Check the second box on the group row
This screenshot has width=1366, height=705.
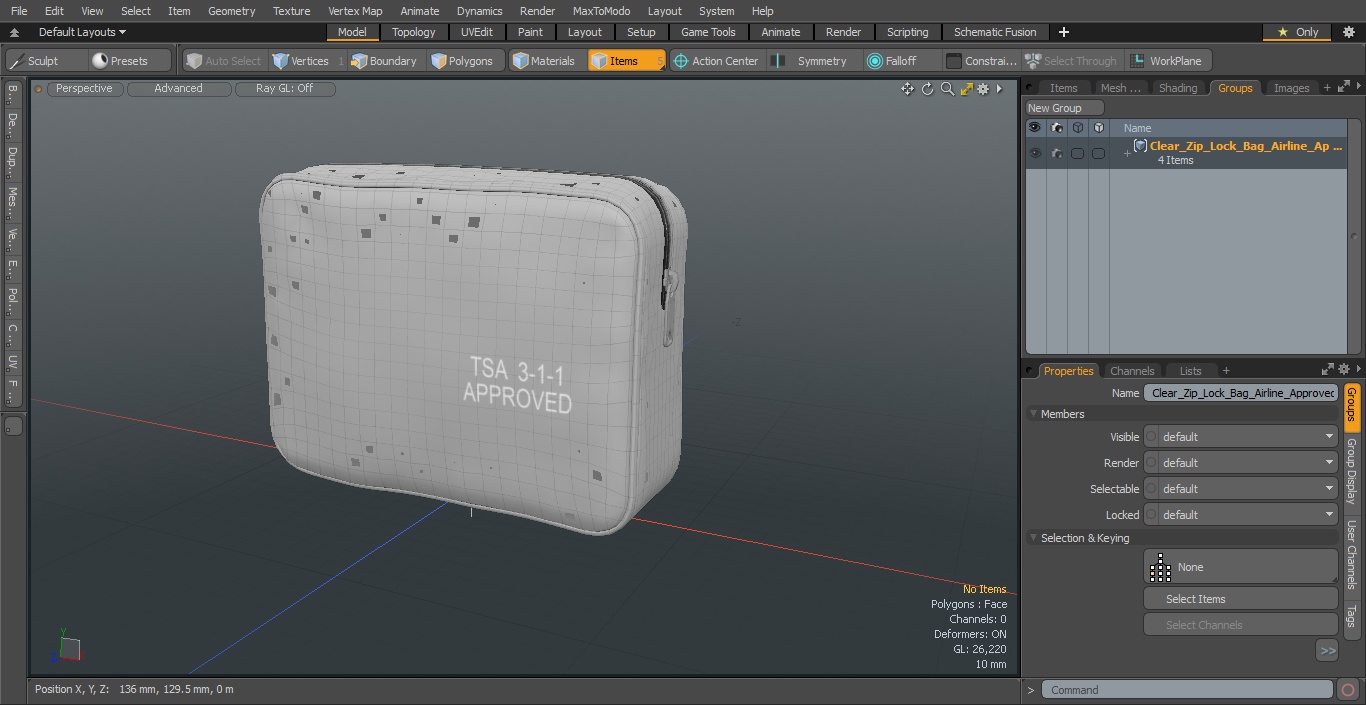(x=1098, y=153)
